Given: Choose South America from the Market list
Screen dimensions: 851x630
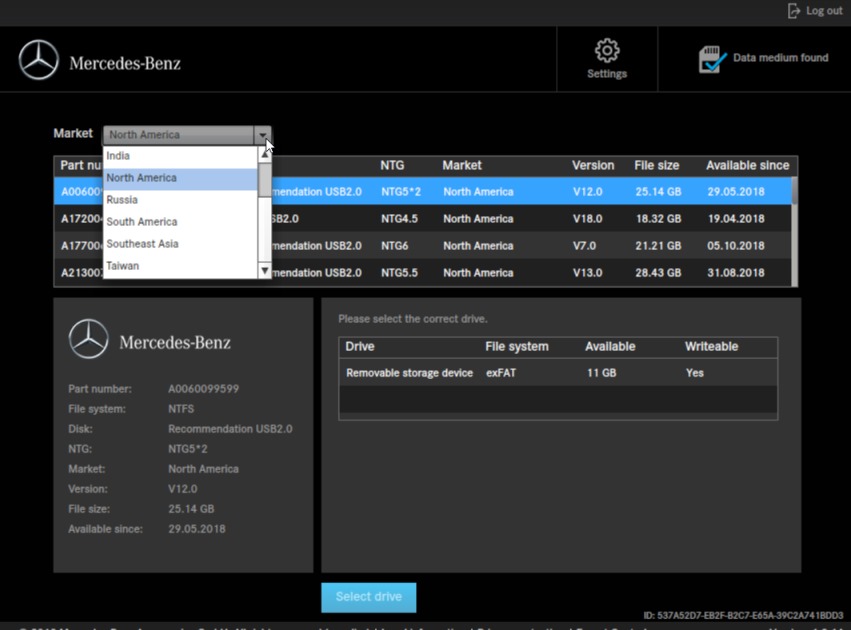Looking at the screenshot, I should tap(180, 222).
